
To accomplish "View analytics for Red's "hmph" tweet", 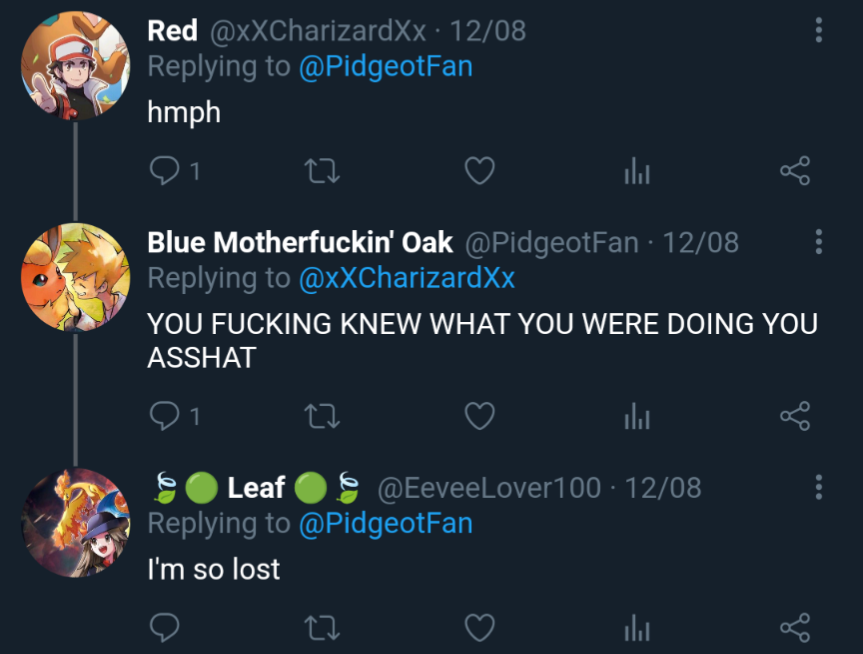I will [x=637, y=172].
